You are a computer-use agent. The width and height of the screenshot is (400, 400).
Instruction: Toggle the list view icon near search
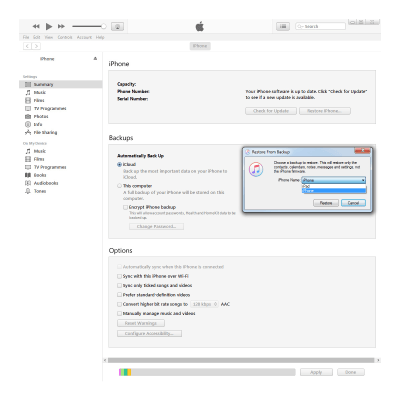click(283, 26)
